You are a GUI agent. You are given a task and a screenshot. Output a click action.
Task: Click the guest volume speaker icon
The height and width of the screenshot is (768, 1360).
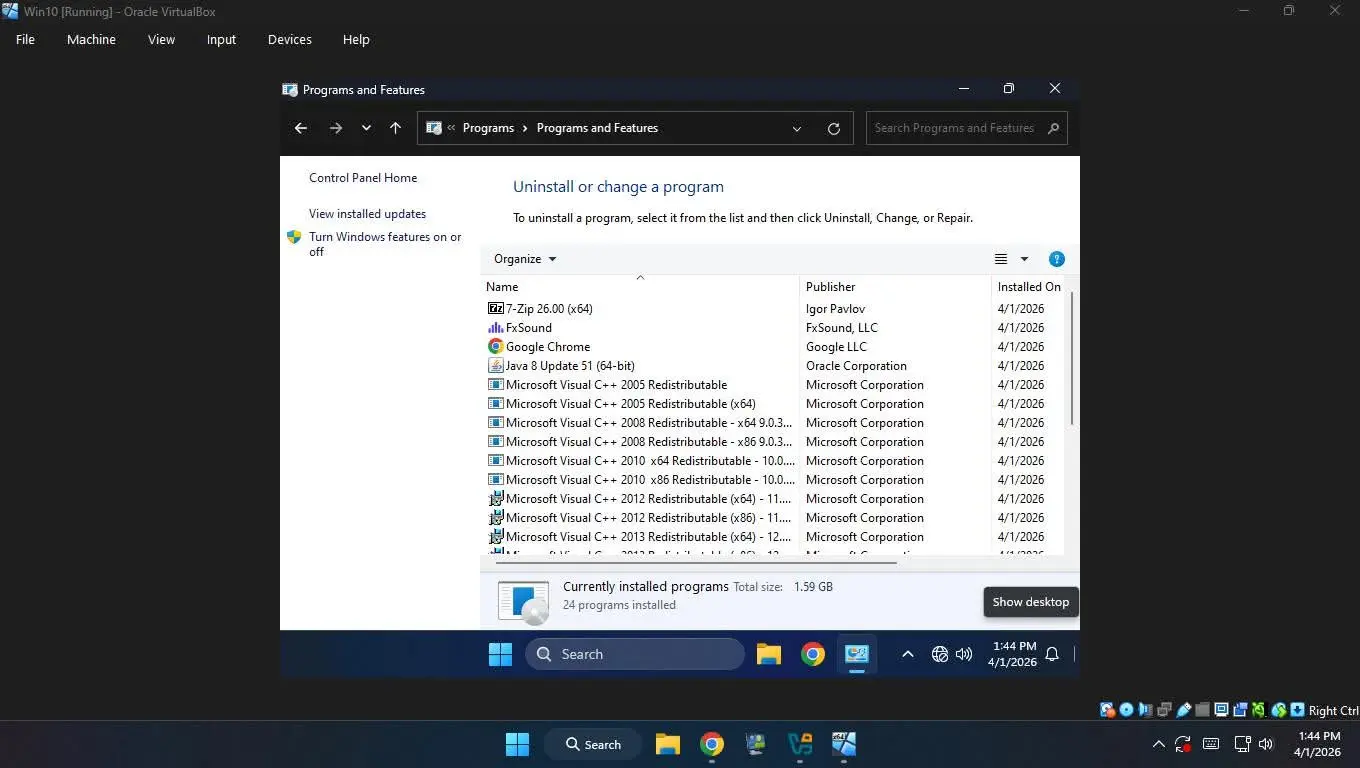coord(964,654)
